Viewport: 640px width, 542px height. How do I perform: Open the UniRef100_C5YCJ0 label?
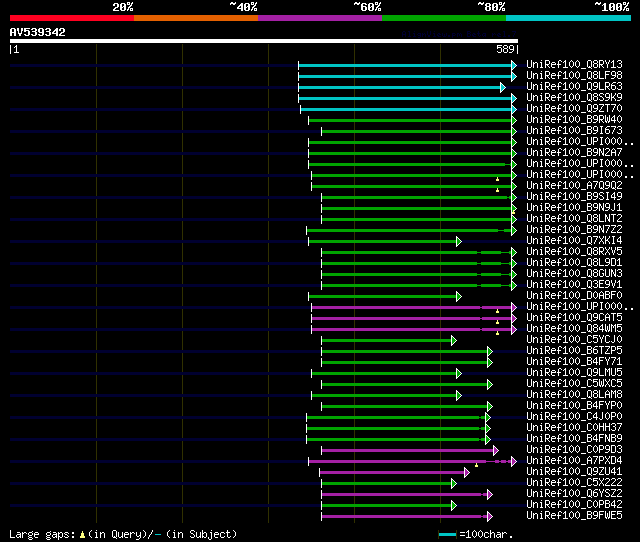(574, 340)
